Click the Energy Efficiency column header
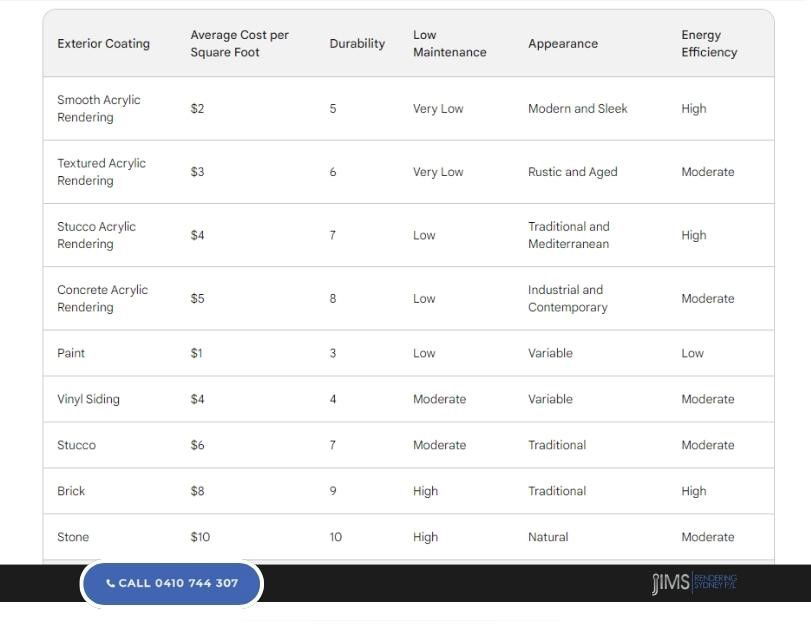 709,43
